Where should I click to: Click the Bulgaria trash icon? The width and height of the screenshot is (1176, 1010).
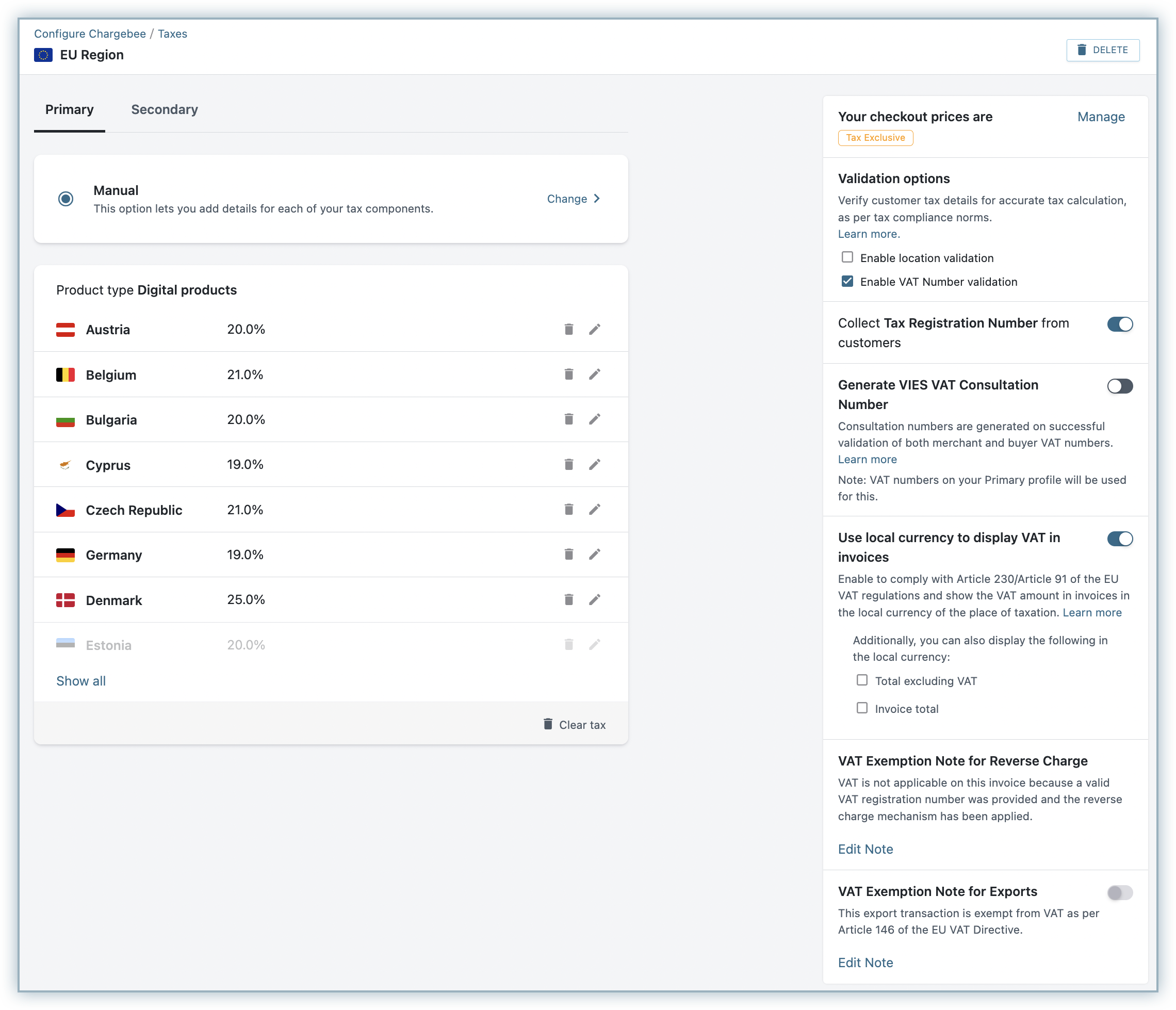[569, 419]
